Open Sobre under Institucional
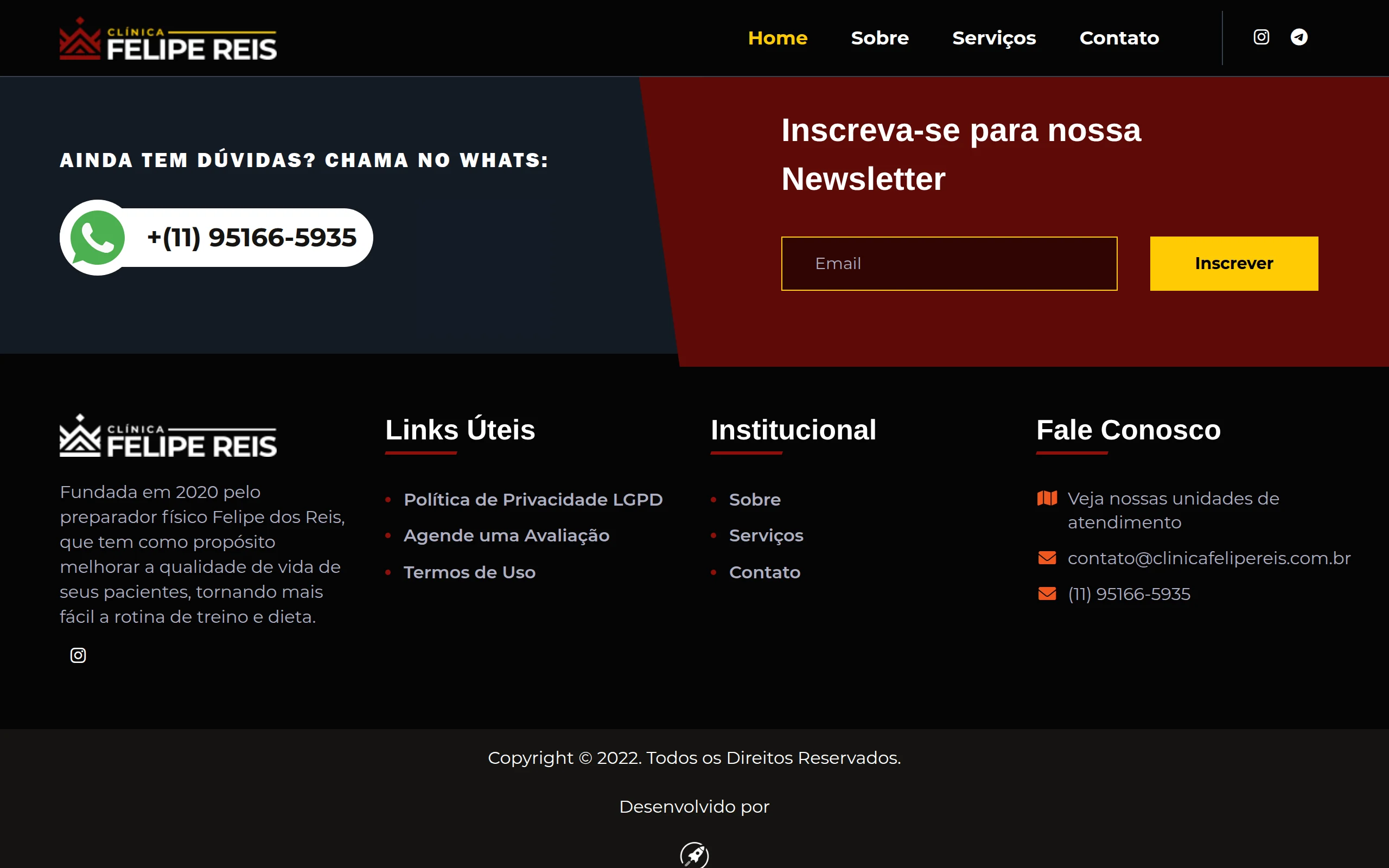 [755, 500]
